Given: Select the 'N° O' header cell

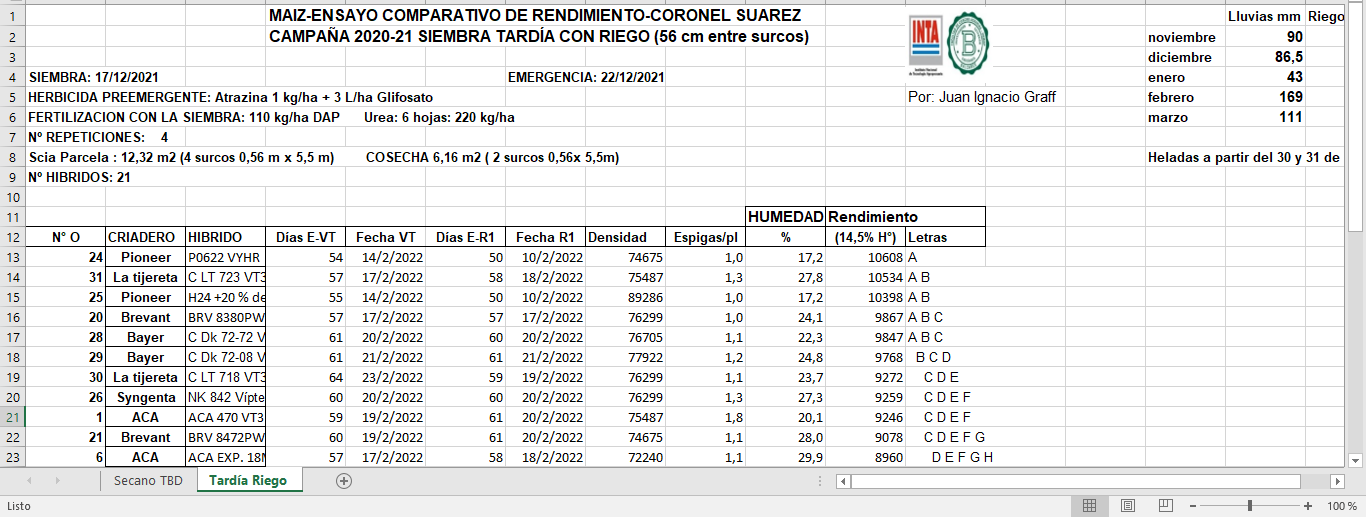Looking at the screenshot, I should [x=66, y=237].
